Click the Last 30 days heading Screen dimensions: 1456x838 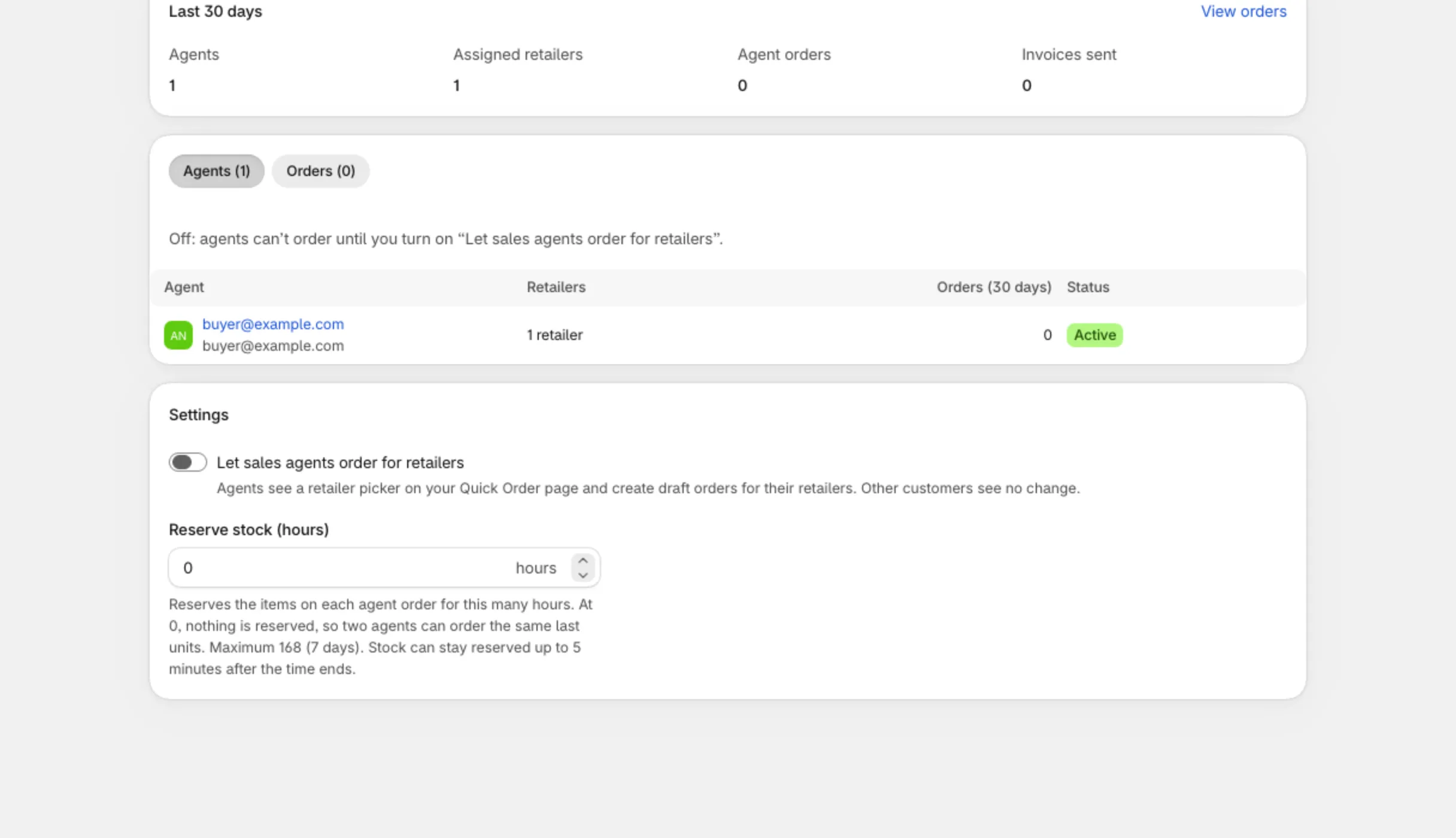(215, 11)
